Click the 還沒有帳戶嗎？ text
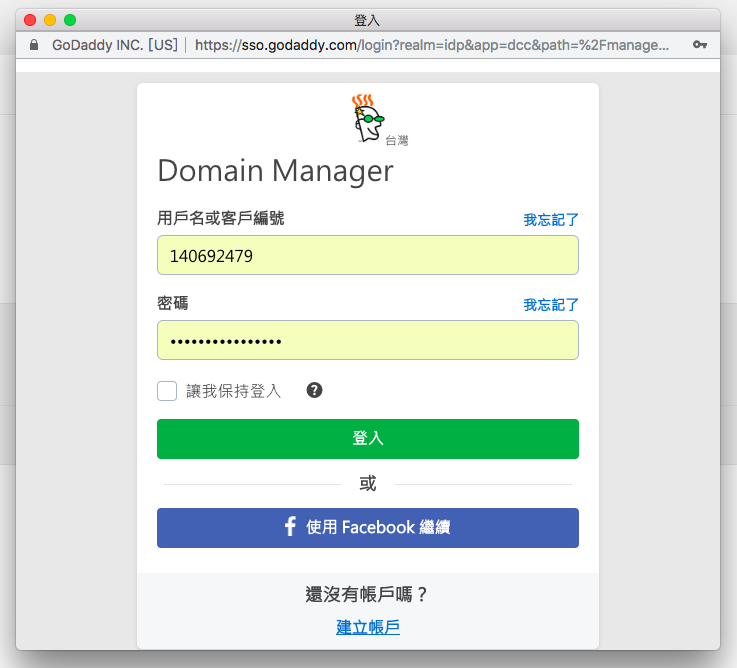The width and height of the screenshot is (737, 668). pos(367,594)
